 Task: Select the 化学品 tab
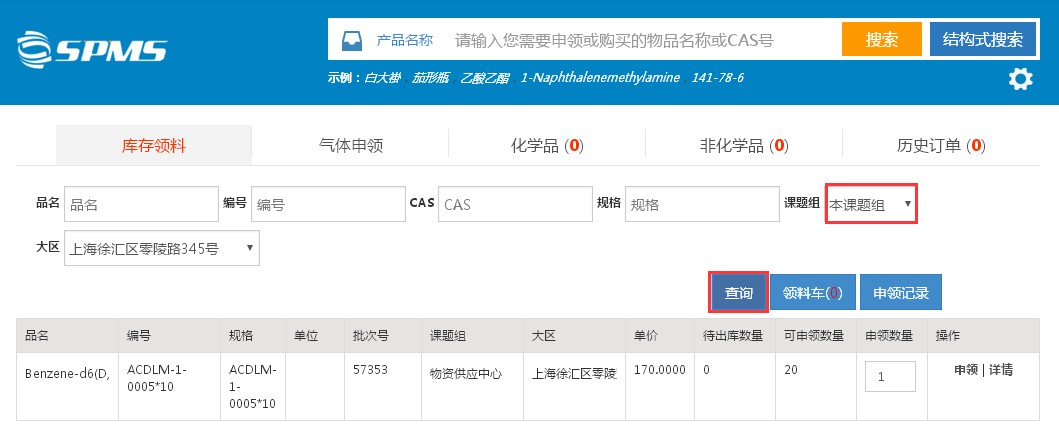pos(546,145)
